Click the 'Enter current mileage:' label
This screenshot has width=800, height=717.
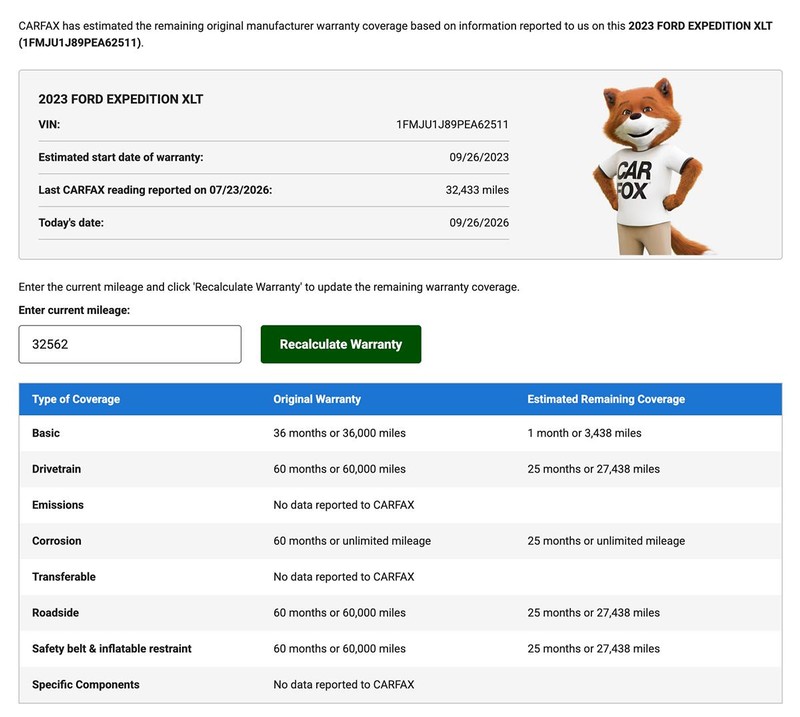[74, 310]
